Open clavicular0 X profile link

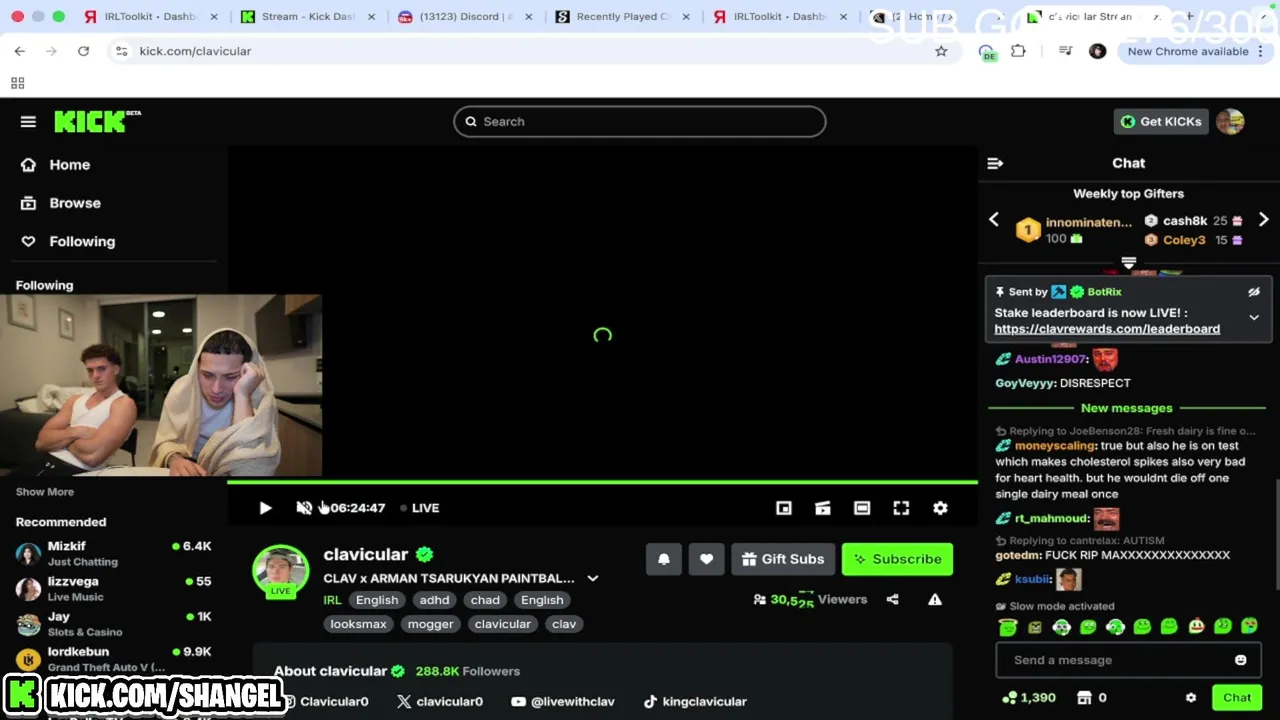tap(440, 702)
